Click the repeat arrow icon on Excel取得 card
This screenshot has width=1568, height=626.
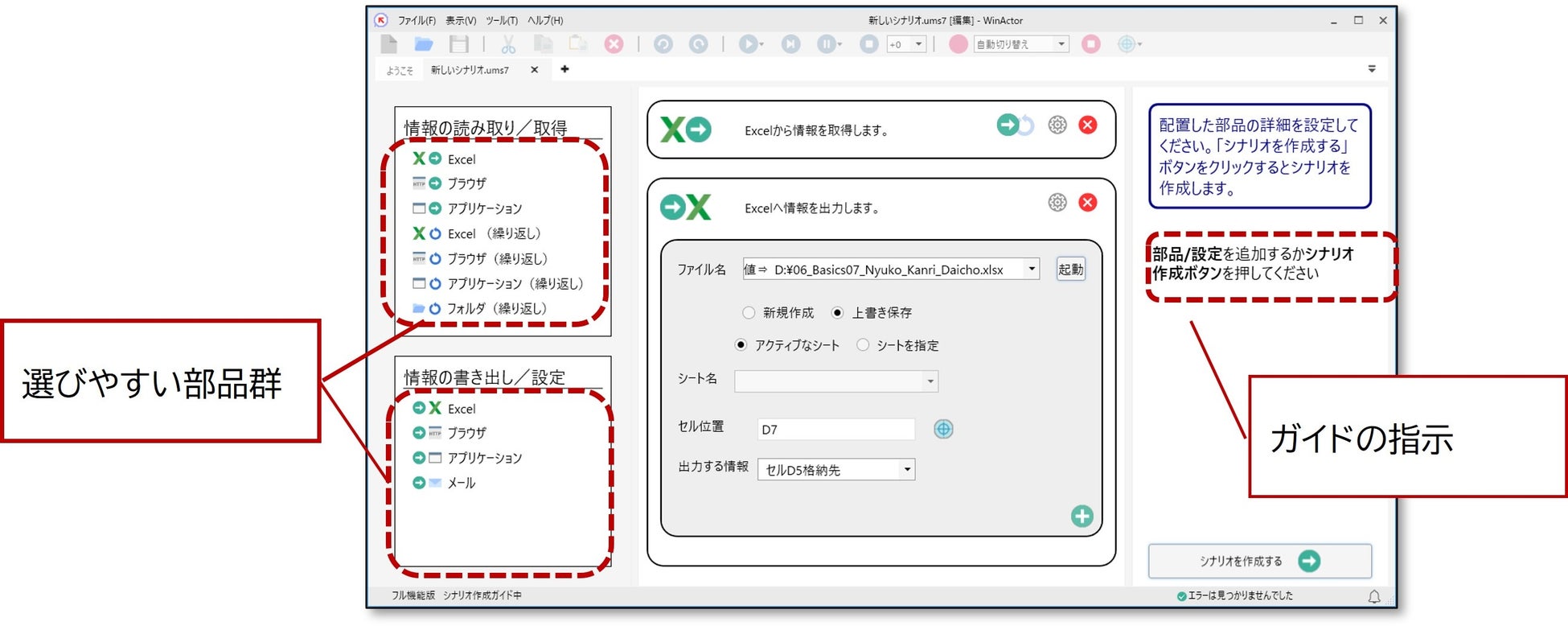pyautogui.click(x=1016, y=125)
